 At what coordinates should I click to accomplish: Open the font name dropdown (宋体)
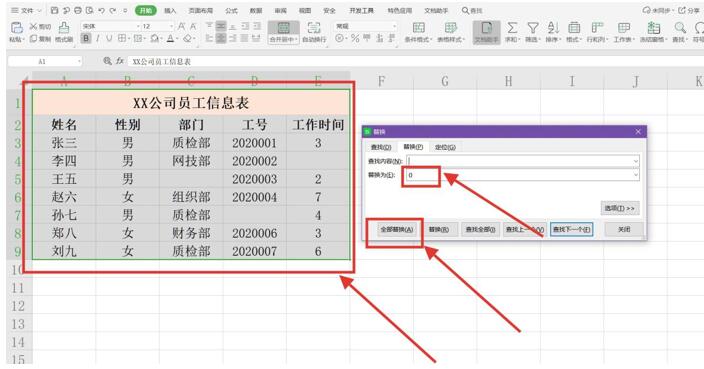[137, 26]
